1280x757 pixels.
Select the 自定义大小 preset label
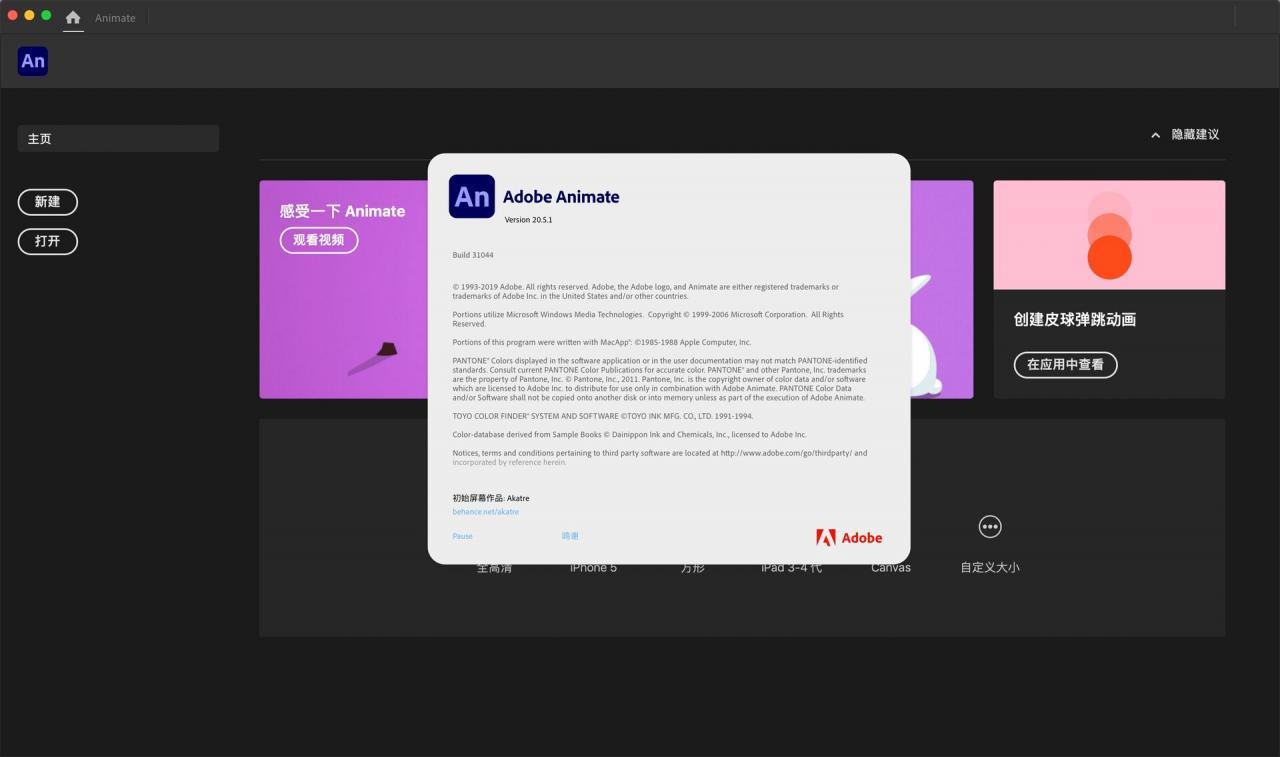[x=990, y=567]
